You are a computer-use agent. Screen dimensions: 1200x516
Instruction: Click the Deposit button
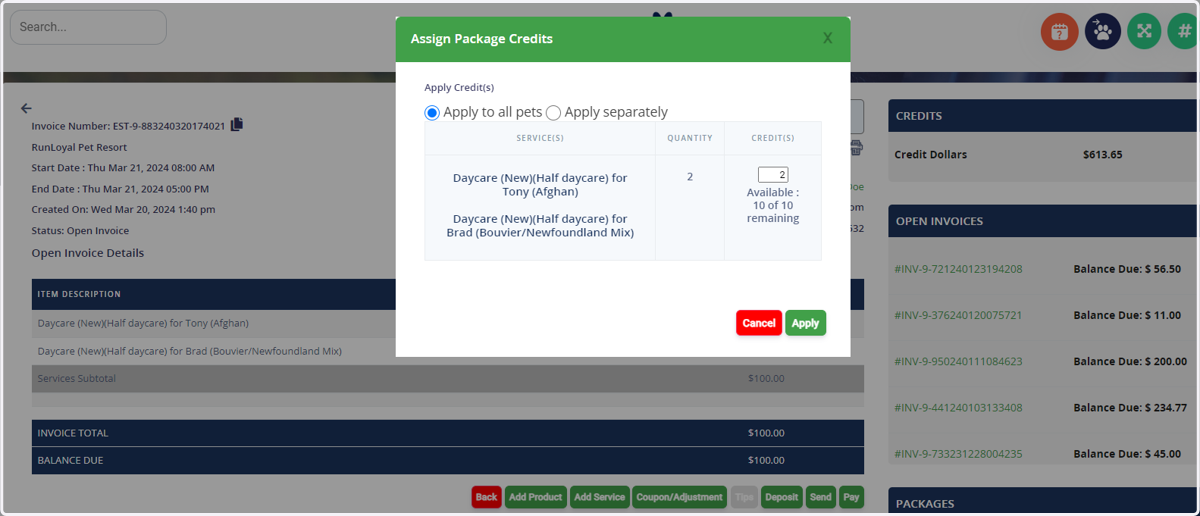pyautogui.click(x=781, y=497)
